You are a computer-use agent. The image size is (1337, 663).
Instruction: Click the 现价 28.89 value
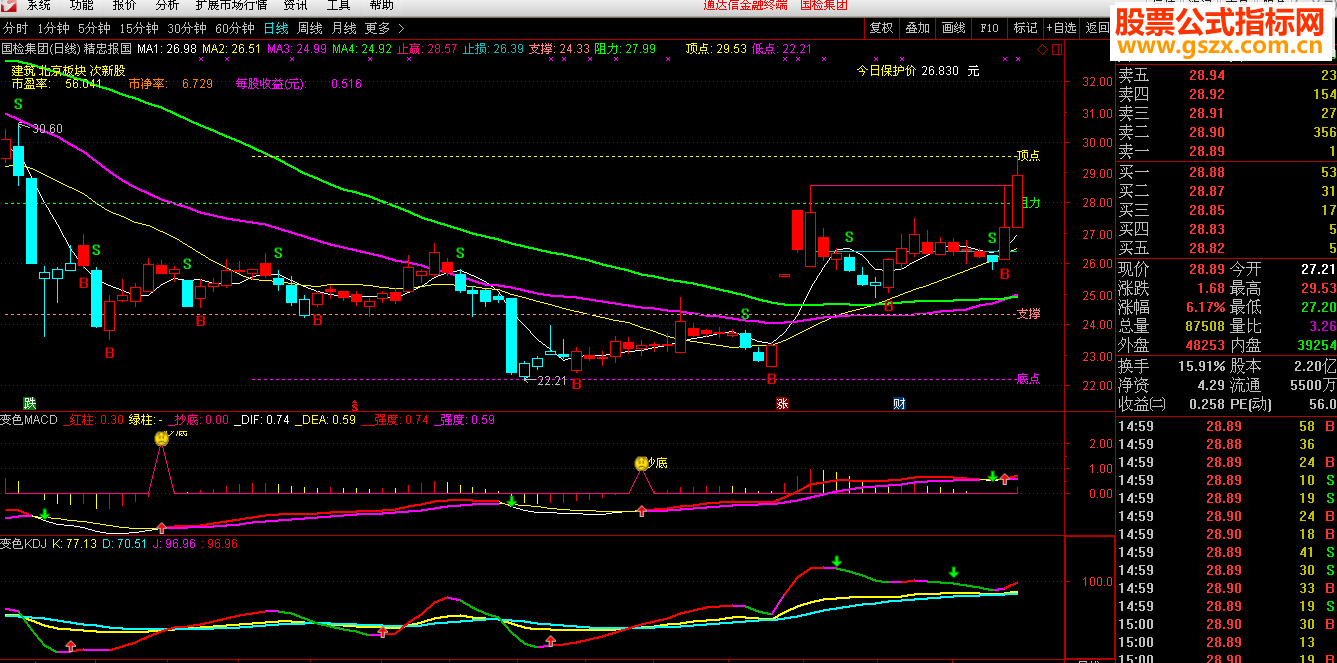point(1206,270)
